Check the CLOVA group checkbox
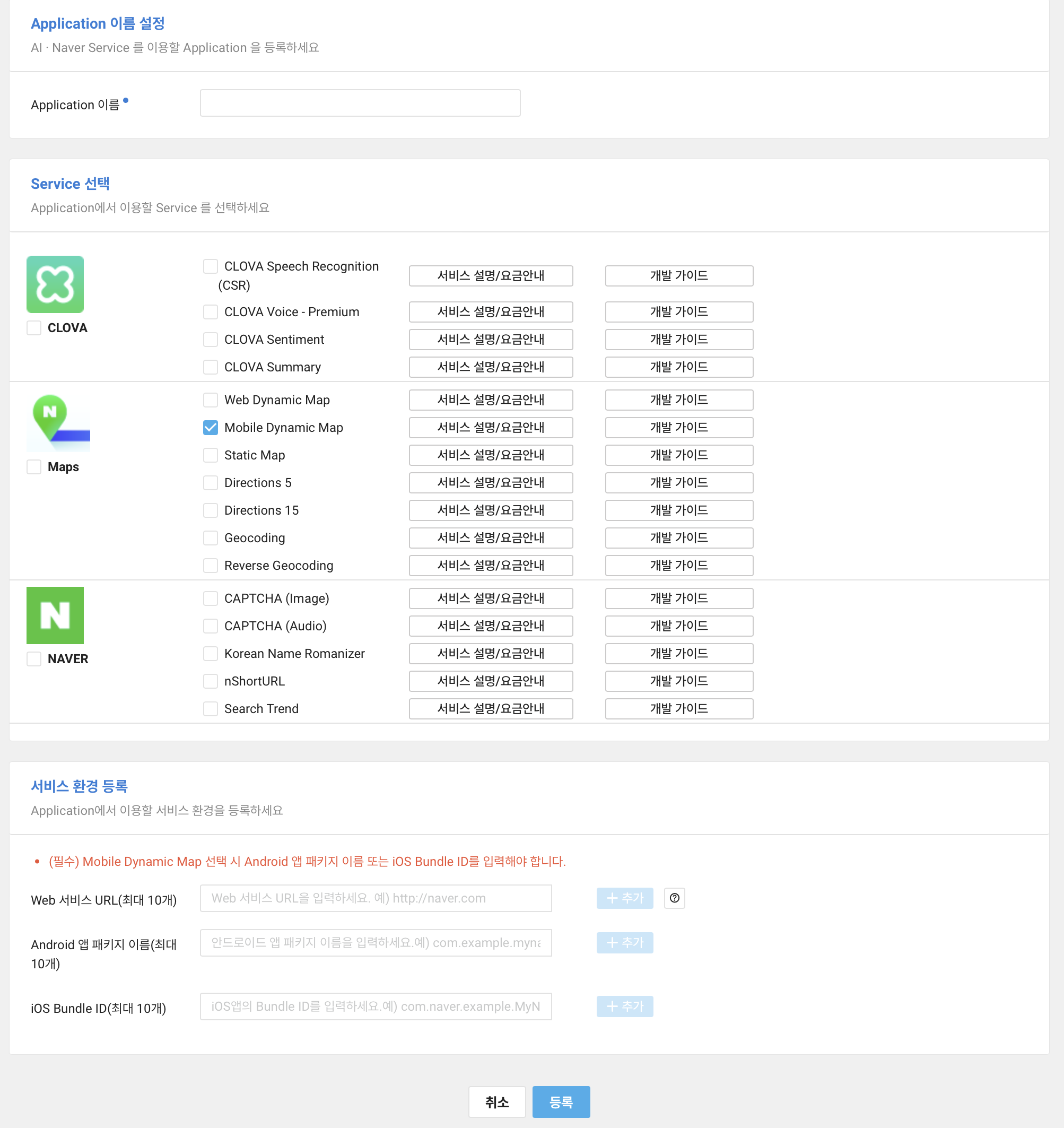This screenshot has width=1064, height=1128. (34, 328)
